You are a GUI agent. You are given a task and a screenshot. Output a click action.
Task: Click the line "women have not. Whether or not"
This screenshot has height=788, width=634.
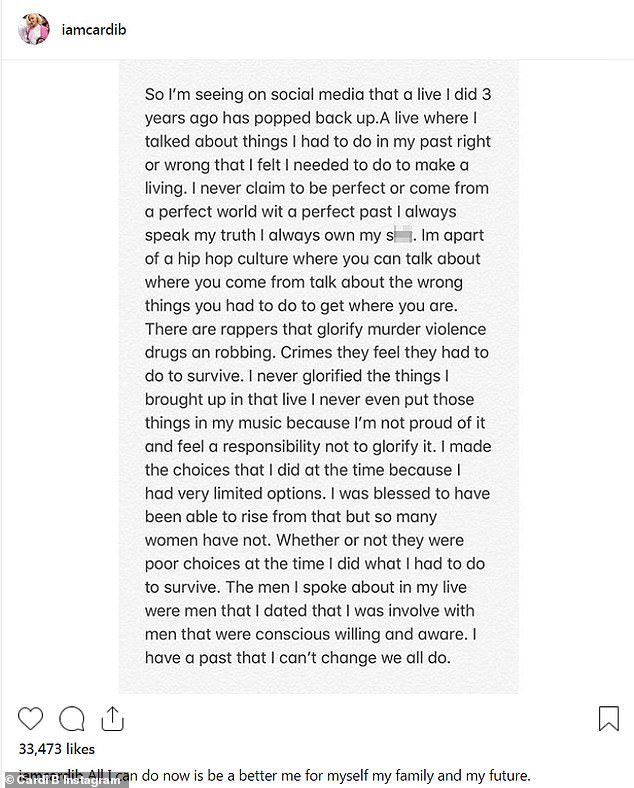[304, 540]
